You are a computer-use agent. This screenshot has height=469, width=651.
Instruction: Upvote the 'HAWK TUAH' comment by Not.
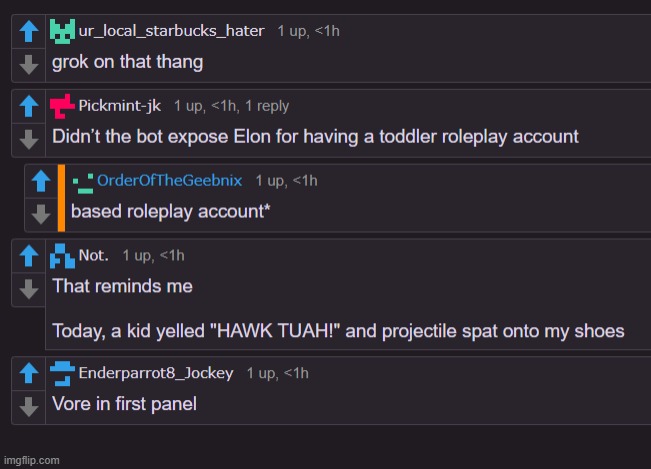[x=30, y=258]
